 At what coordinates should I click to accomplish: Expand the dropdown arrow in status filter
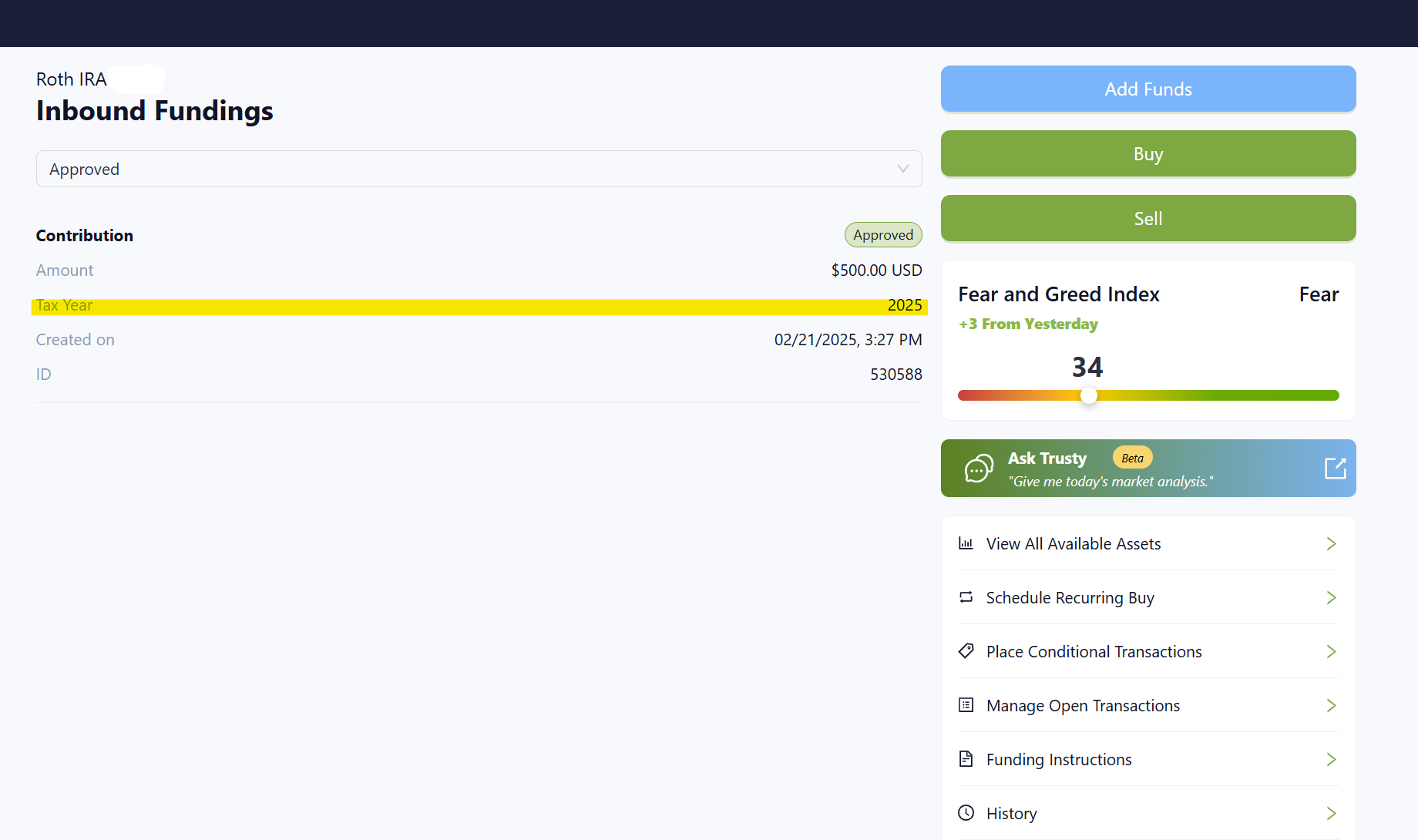(902, 169)
